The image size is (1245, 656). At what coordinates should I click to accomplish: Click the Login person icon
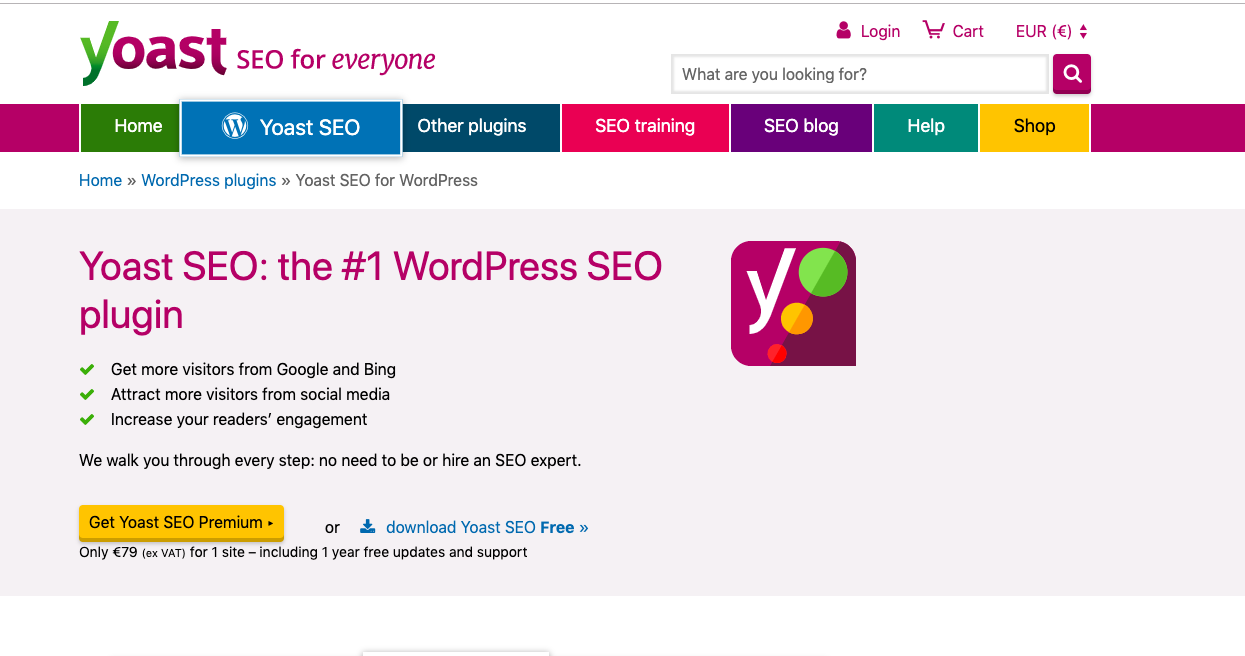(842, 31)
